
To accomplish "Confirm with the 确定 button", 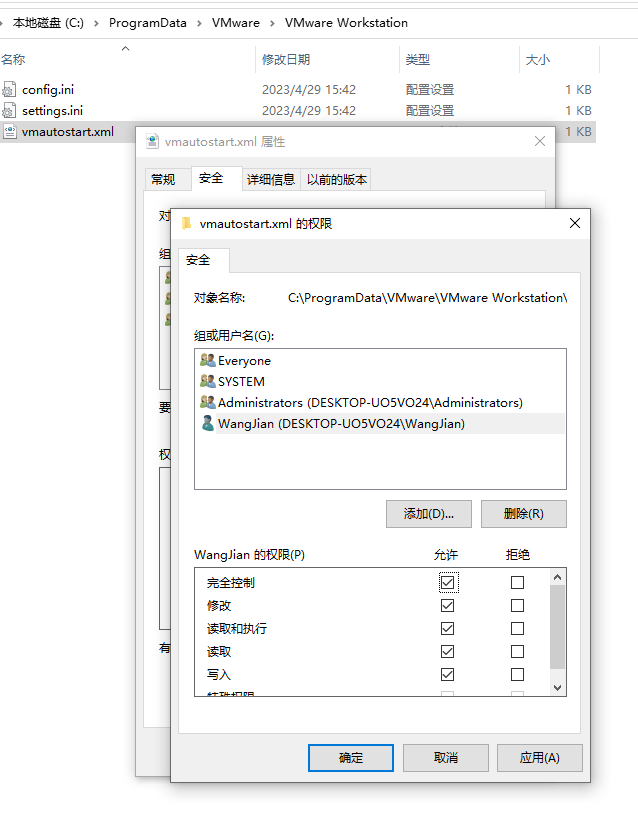I will point(351,758).
